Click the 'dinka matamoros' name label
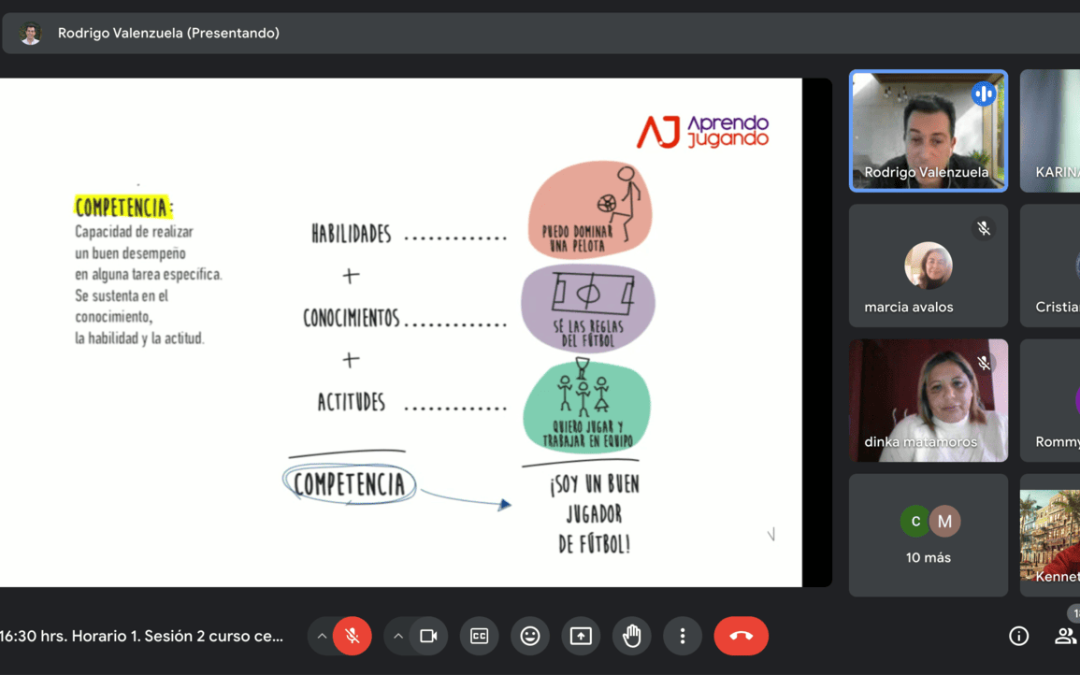Viewport: 1080px width, 675px height. click(921, 442)
